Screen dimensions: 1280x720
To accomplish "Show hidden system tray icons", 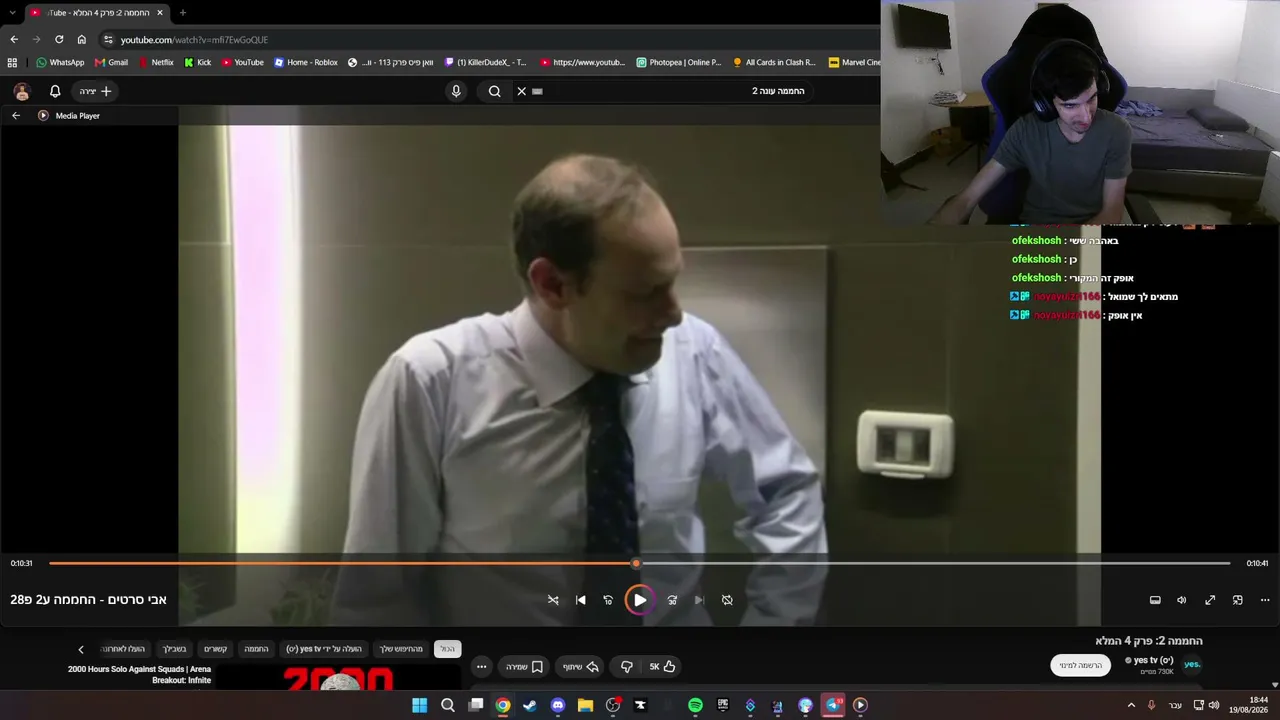I will tap(1131, 705).
